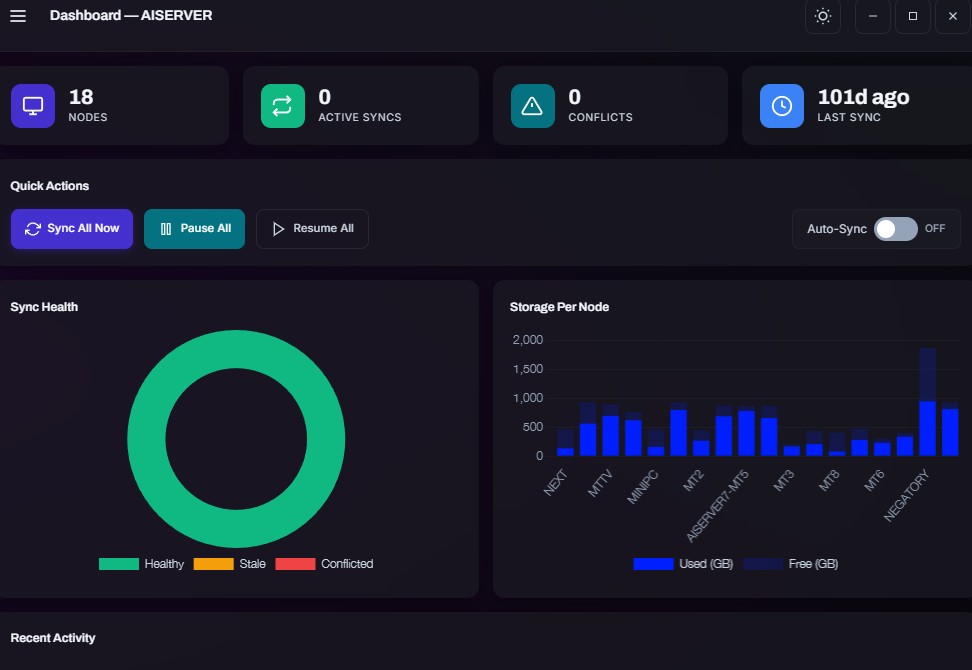This screenshot has width=972, height=670.
Task: Click the tall NEGATORY storage bar
Action: (927, 402)
